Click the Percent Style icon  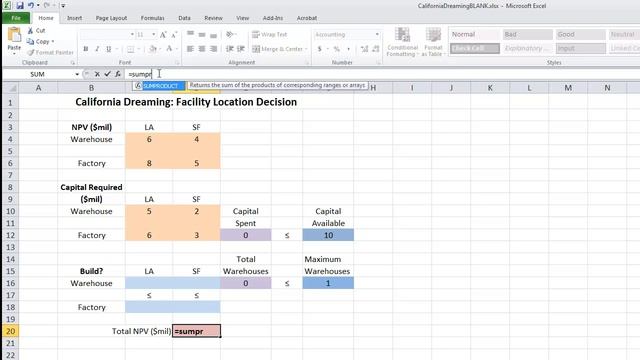[337, 49]
